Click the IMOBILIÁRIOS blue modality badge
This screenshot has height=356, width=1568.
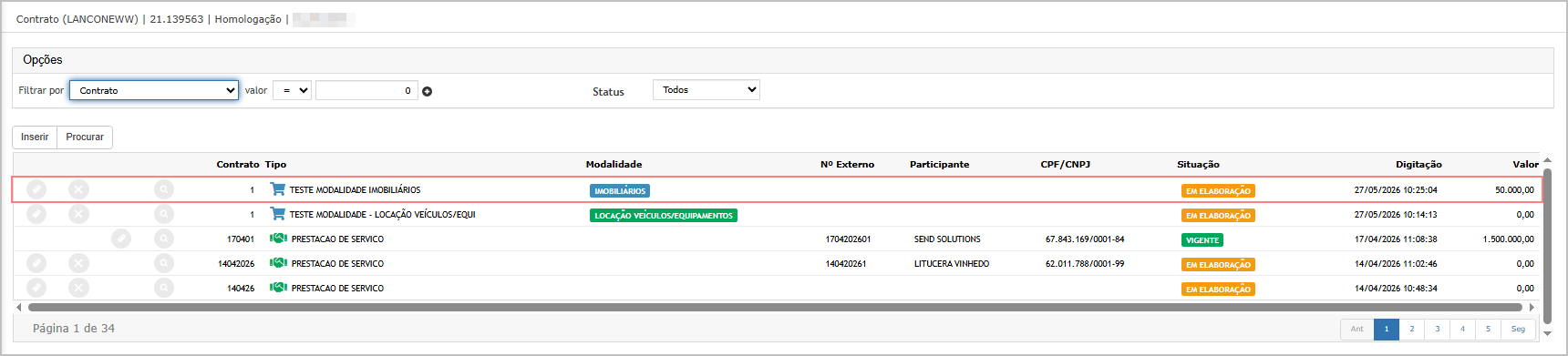tap(620, 191)
